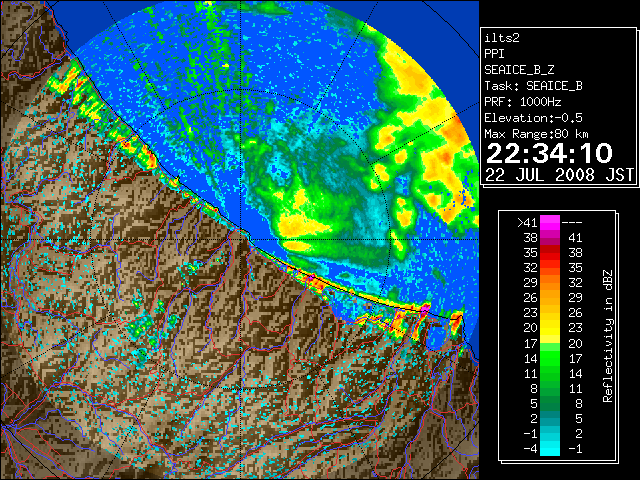
Task: Pick the orange 29–32 dBZ legend swatch
Action: pyautogui.click(x=550, y=283)
